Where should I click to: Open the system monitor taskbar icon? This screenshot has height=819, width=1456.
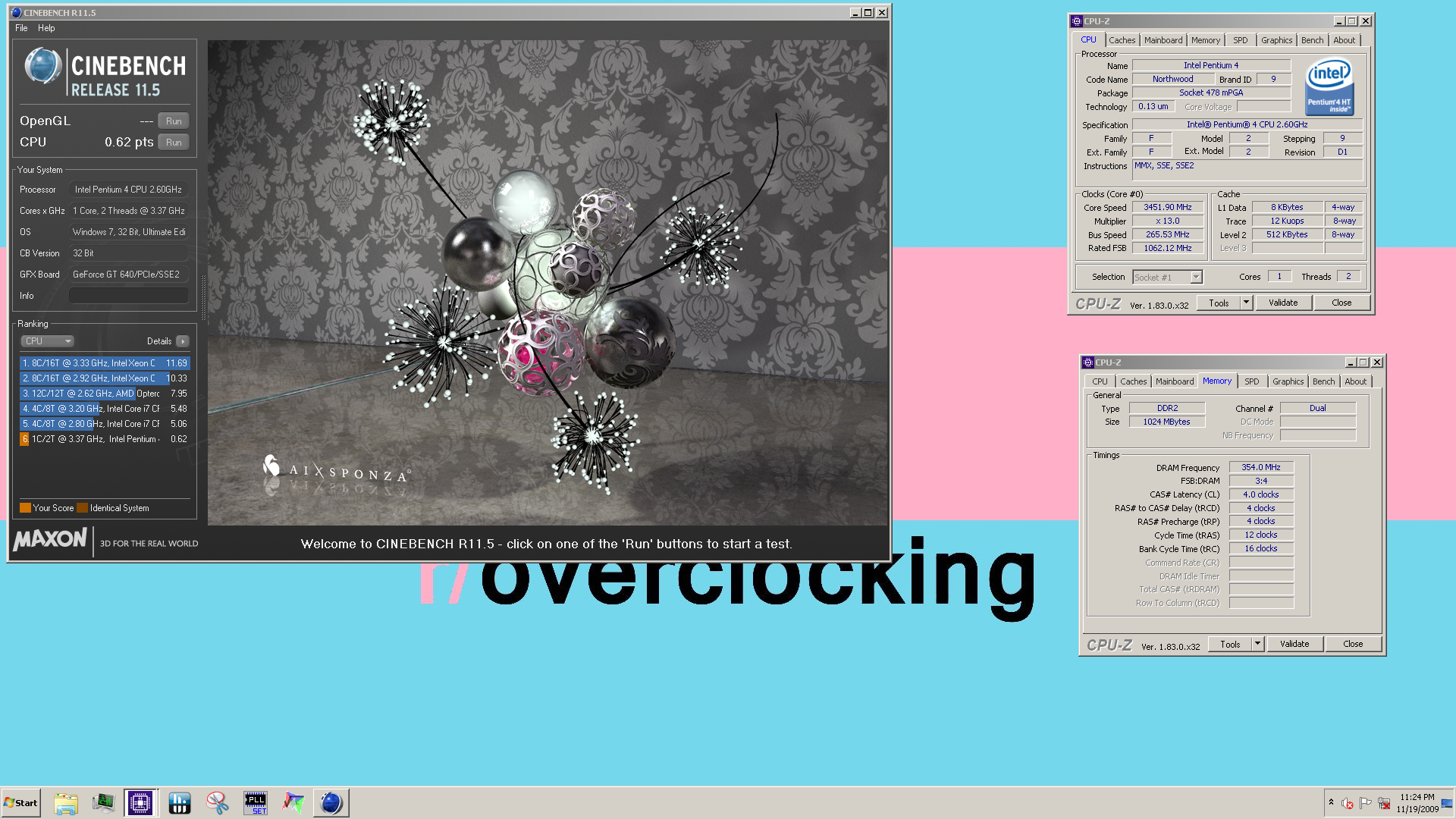(103, 803)
